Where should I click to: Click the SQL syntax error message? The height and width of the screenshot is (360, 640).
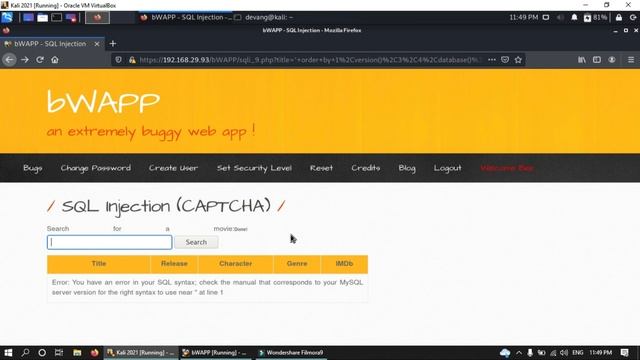click(x=207, y=287)
